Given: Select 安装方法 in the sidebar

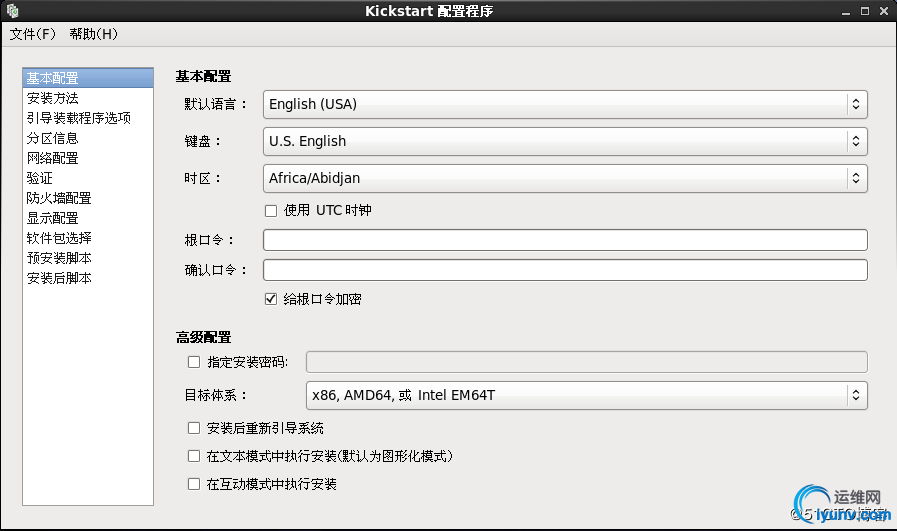Looking at the screenshot, I should coord(88,98).
